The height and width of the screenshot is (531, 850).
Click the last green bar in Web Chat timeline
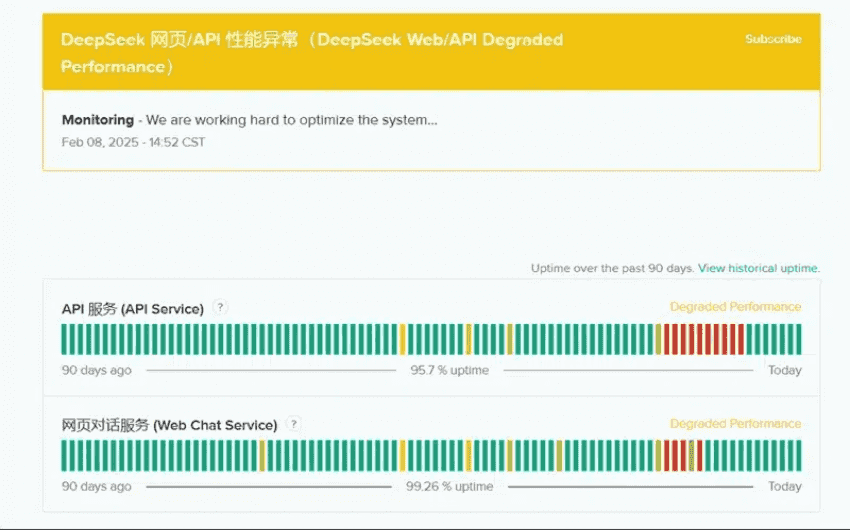click(798, 456)
